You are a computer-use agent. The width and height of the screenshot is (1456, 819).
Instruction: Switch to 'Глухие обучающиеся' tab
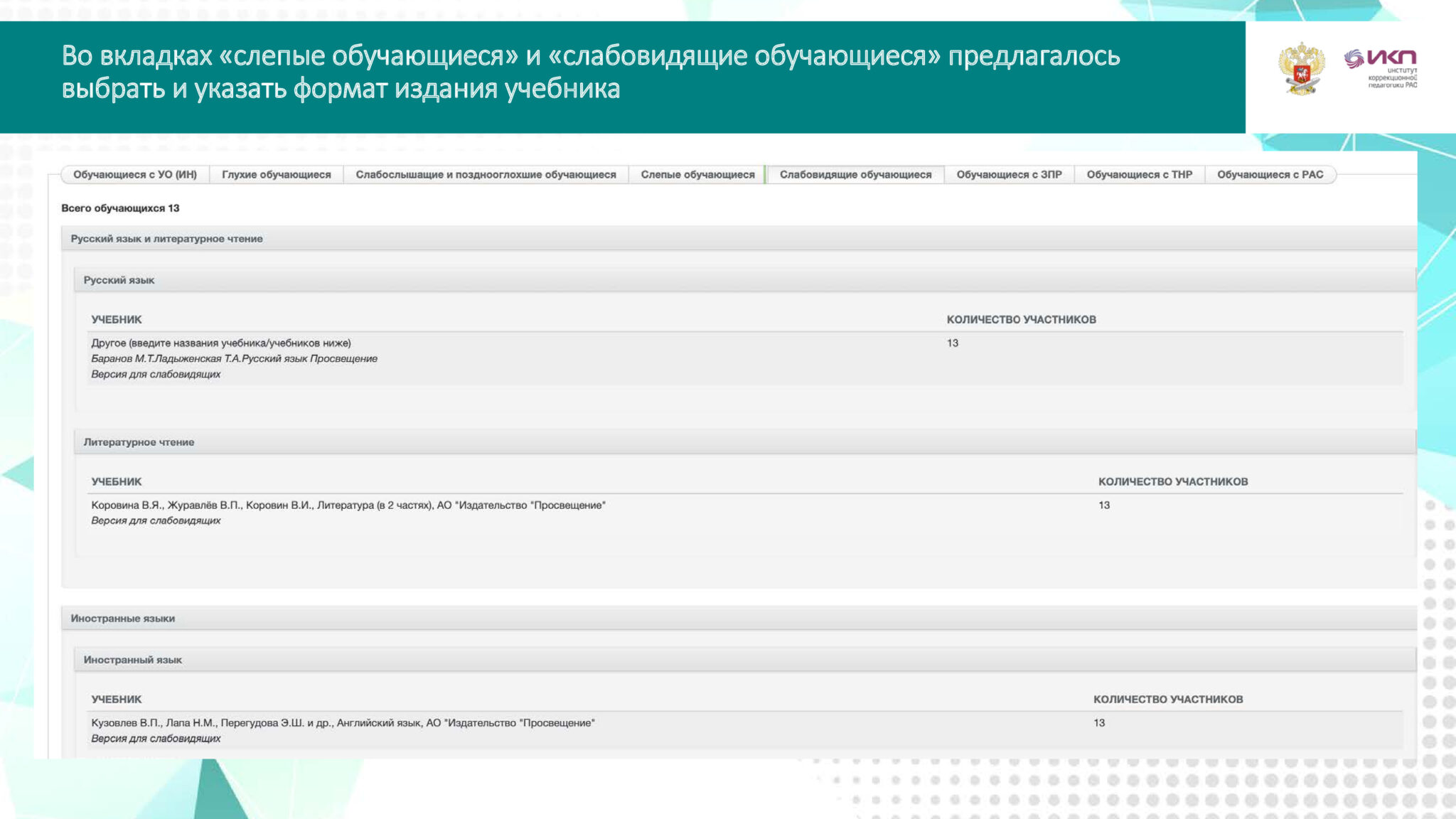point(277,174)
